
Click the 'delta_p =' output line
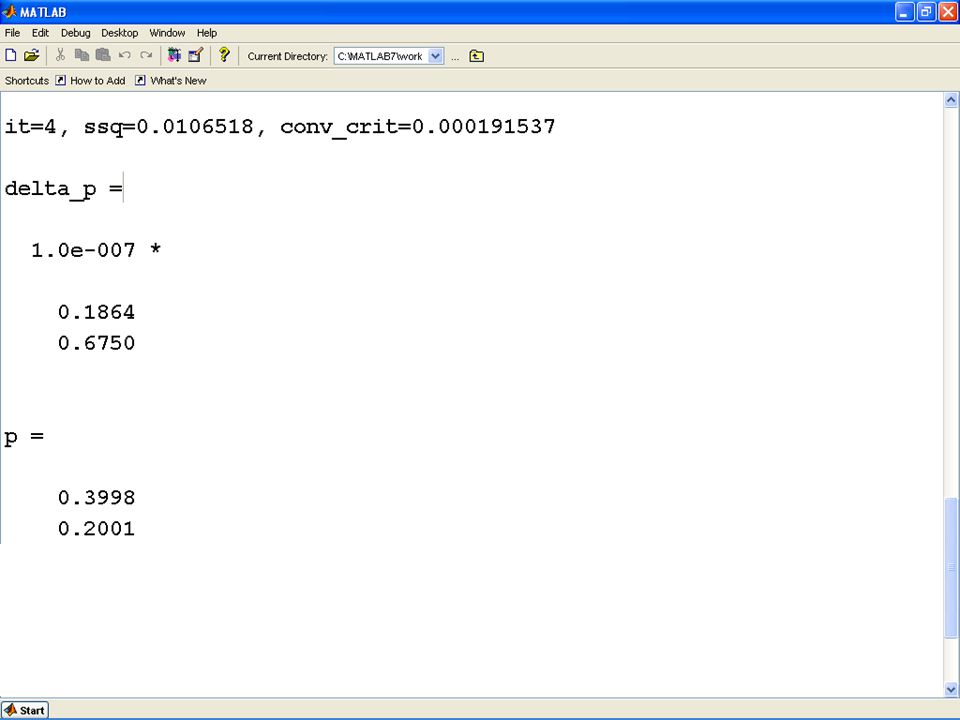click(x=63, y=189)
